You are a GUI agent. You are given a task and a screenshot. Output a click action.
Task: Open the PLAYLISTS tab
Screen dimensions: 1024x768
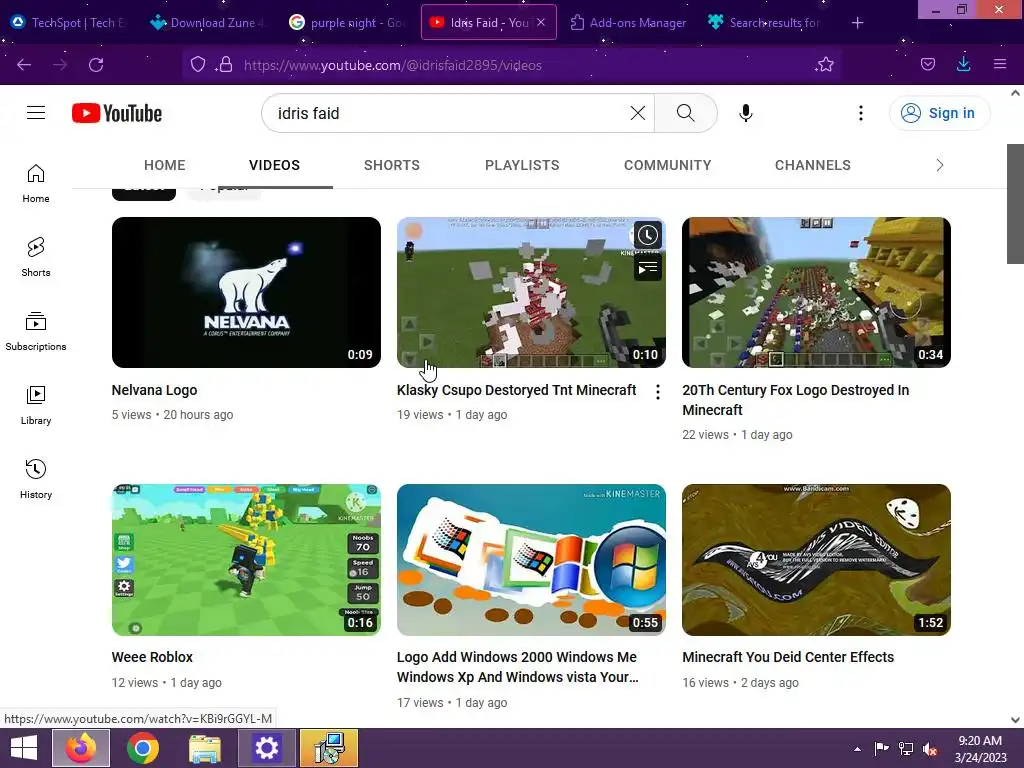[x=522, y=165]
